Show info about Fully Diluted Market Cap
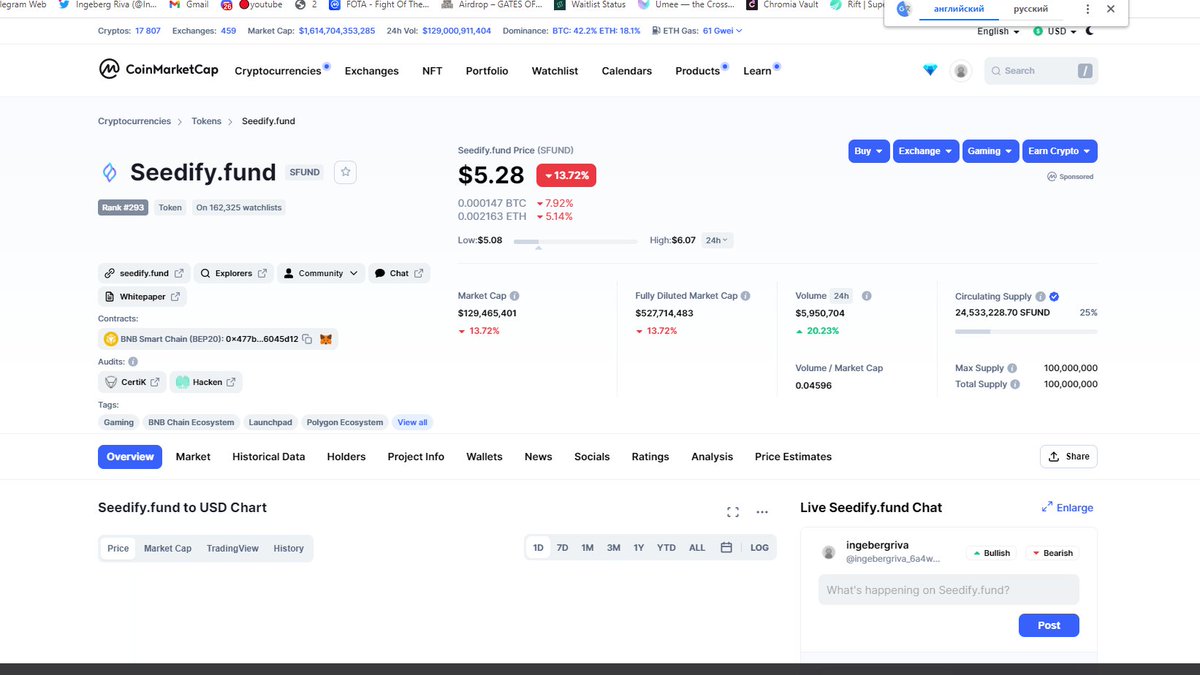Image resolution: width=1200 pixels, height=675 pixels. [746, 296]
